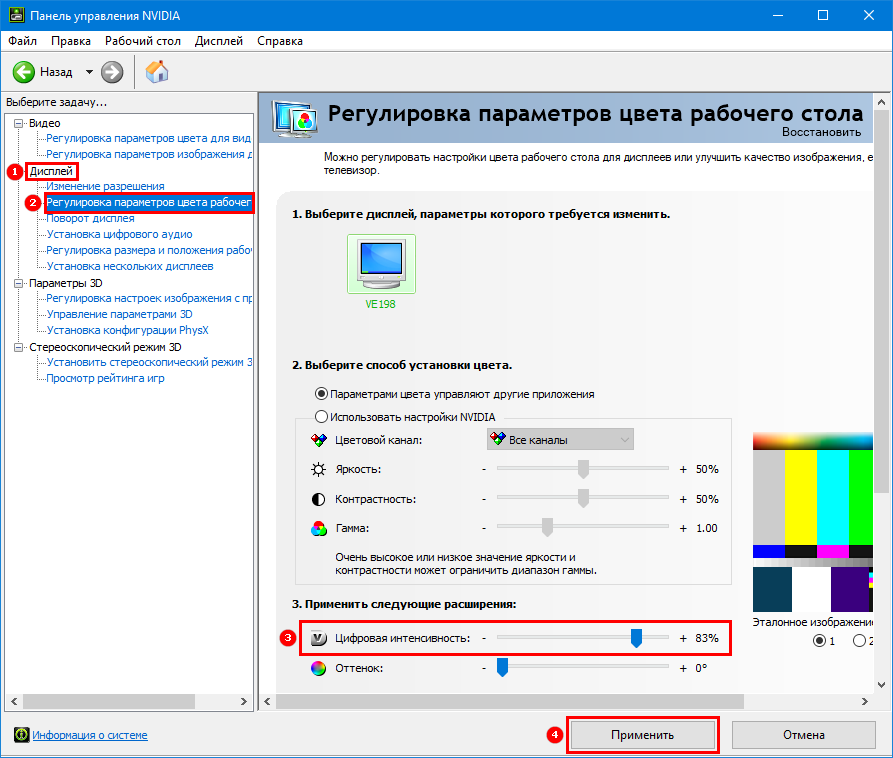This screenshot has width=893, height=758.
Task: Click the green Back arrow icon
Action: 24,72
